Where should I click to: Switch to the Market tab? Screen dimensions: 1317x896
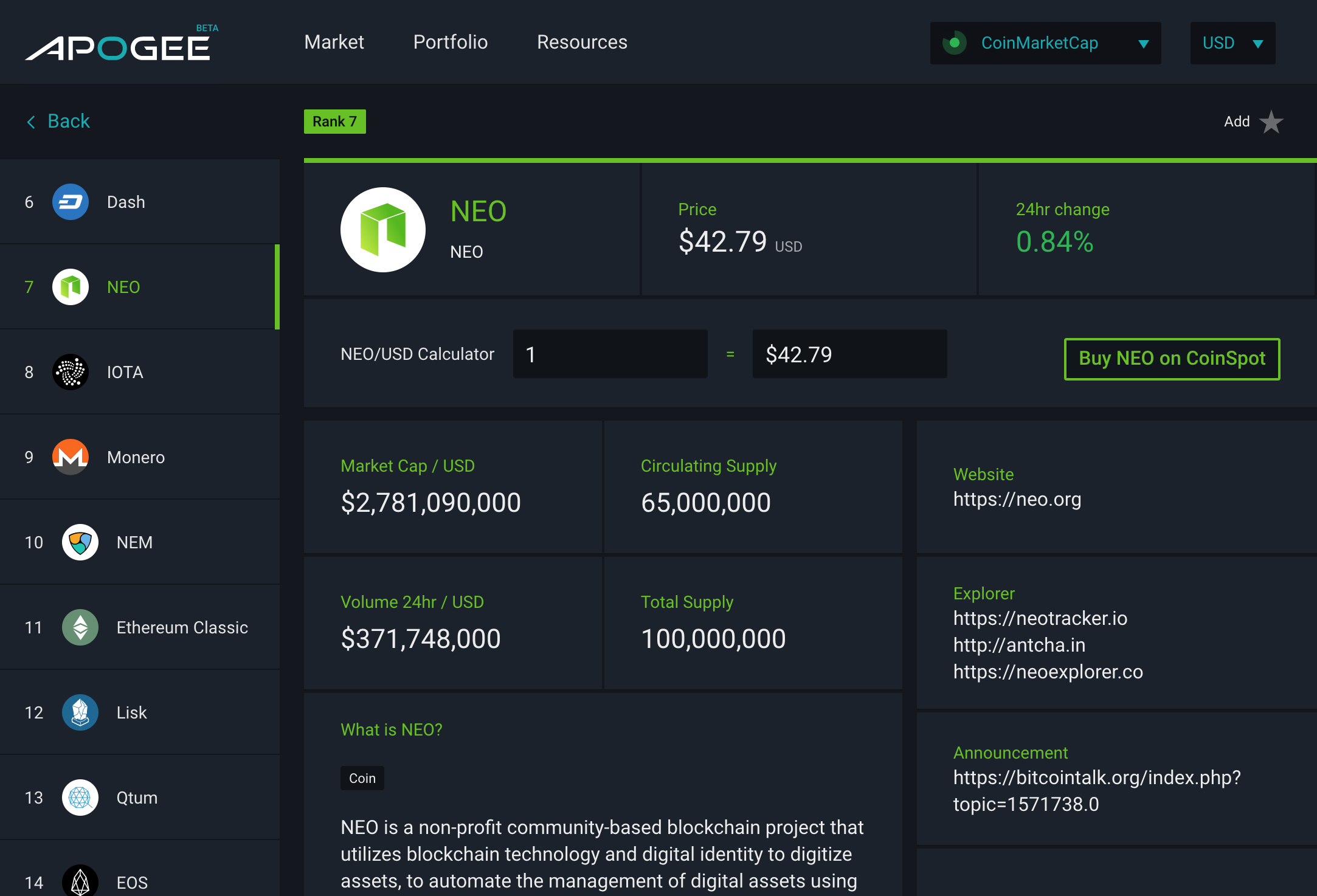[334, 42]
